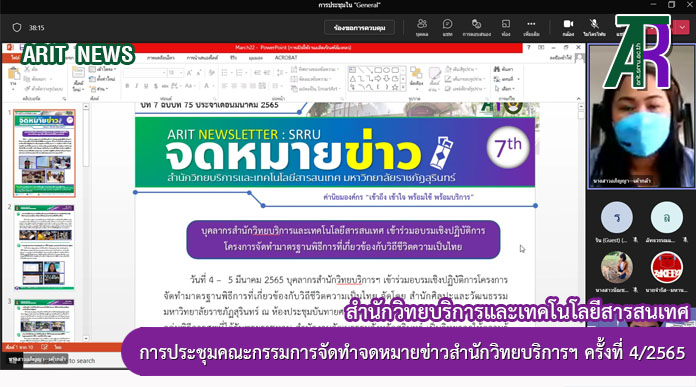Click the Ribbon Display Options icon
This screenshot has width=696, height=387.
pos(541,47)
